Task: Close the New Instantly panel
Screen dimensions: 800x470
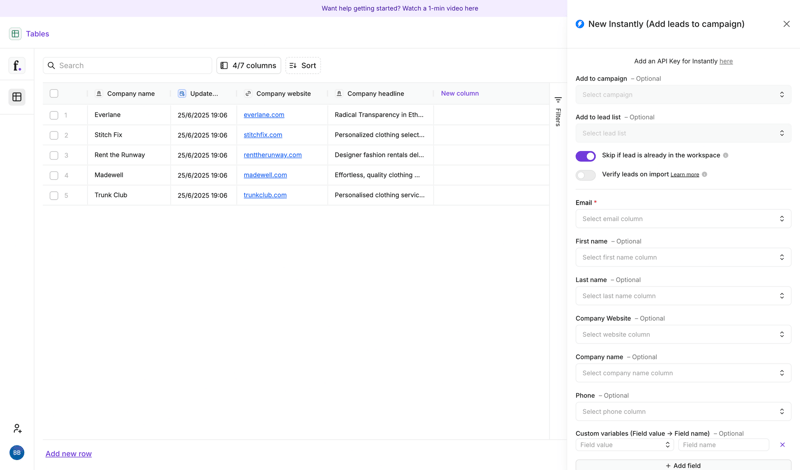Action: pos(786,24)
